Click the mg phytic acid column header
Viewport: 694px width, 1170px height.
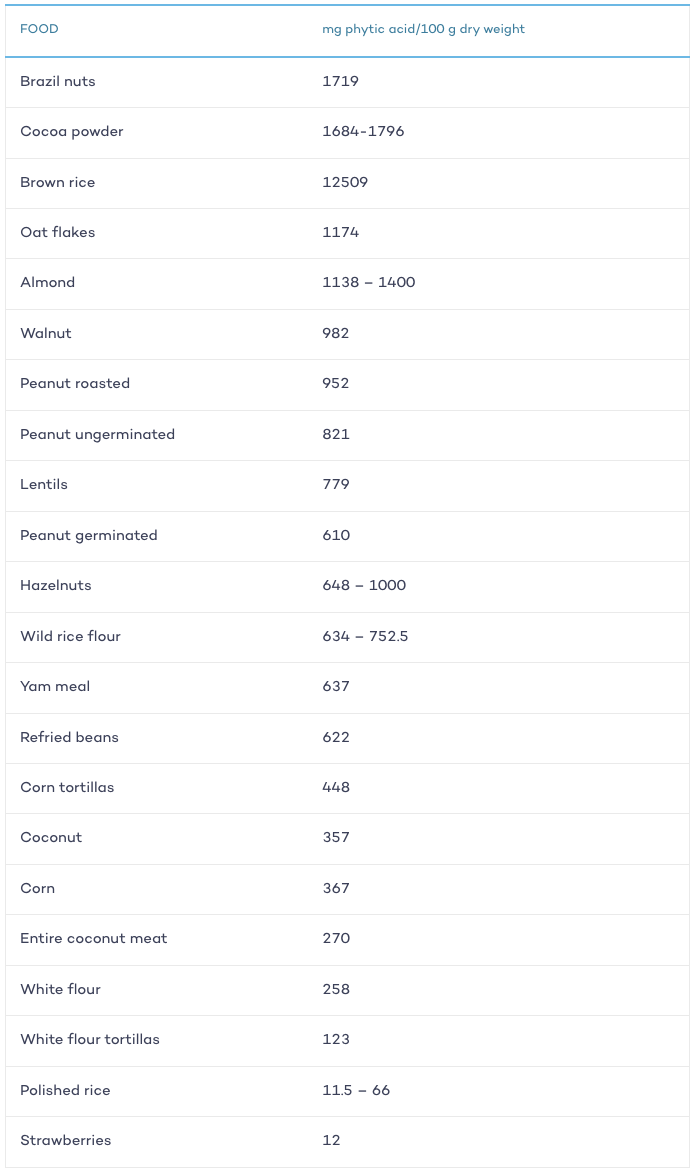point(423,29)
